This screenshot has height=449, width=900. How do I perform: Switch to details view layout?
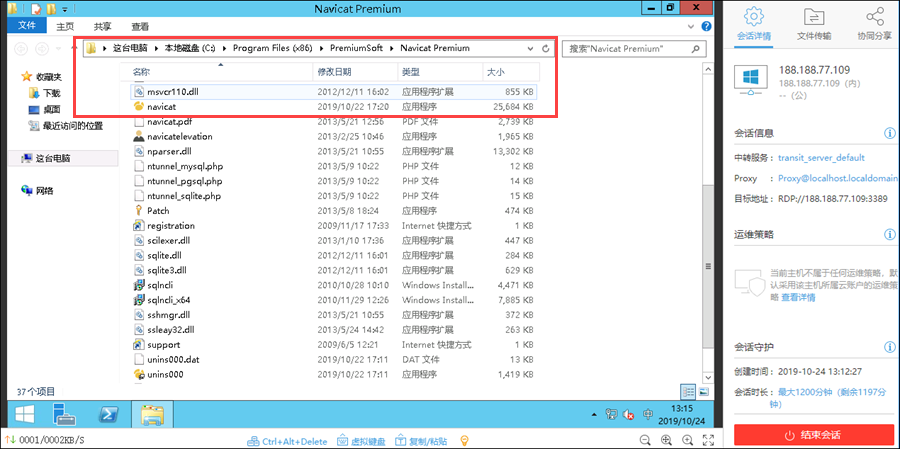click(x=688, y=391)
